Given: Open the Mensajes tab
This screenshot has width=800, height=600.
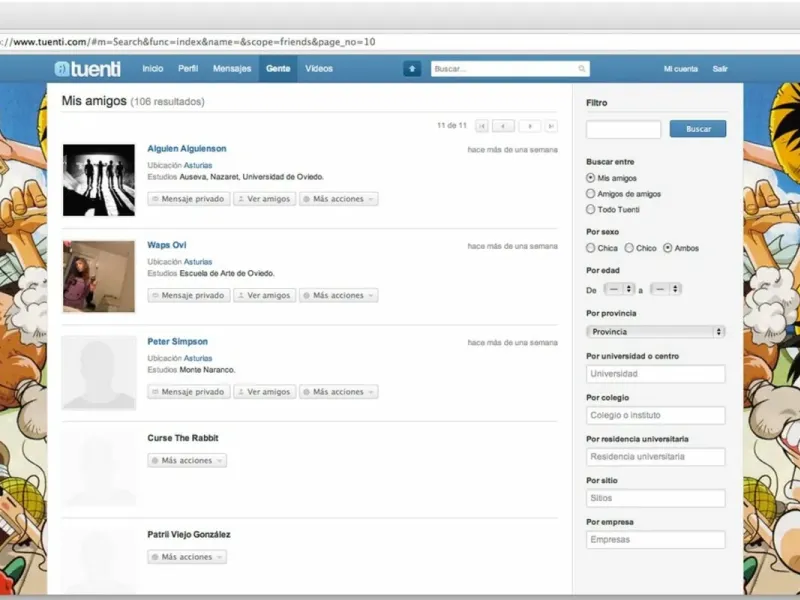Looking at the screenshot, I should (232, 69).
